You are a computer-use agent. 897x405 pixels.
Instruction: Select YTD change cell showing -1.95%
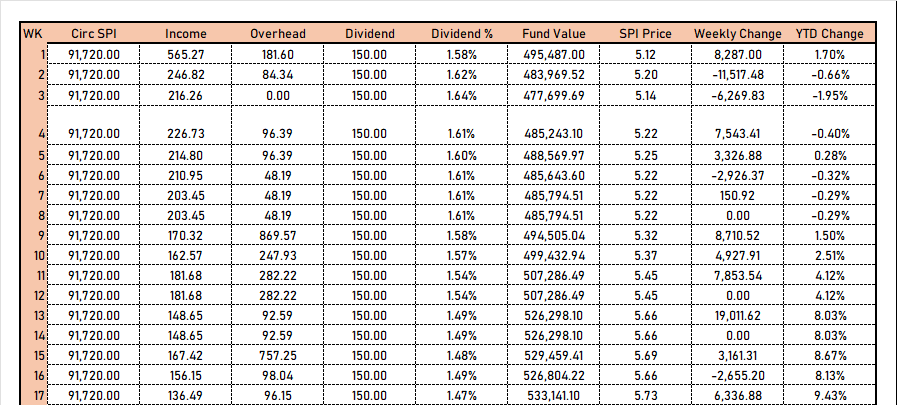828,95
